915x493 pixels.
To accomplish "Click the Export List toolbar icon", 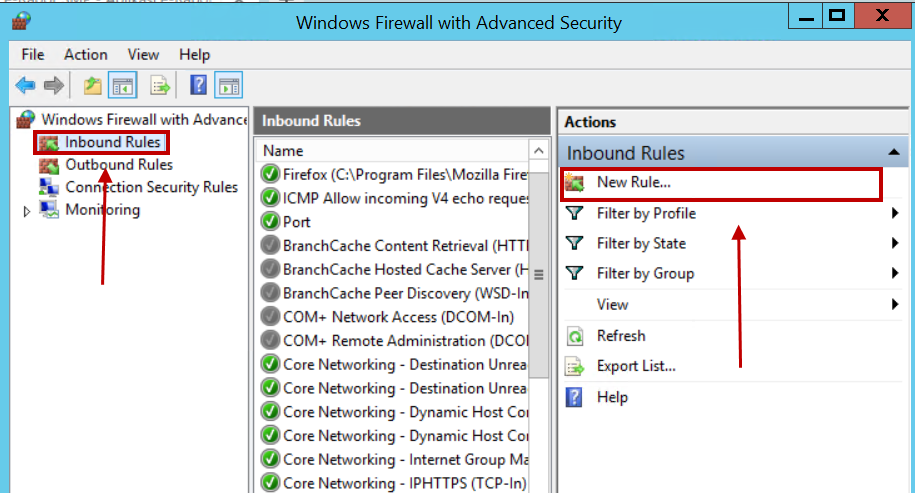I will (159, 86).
